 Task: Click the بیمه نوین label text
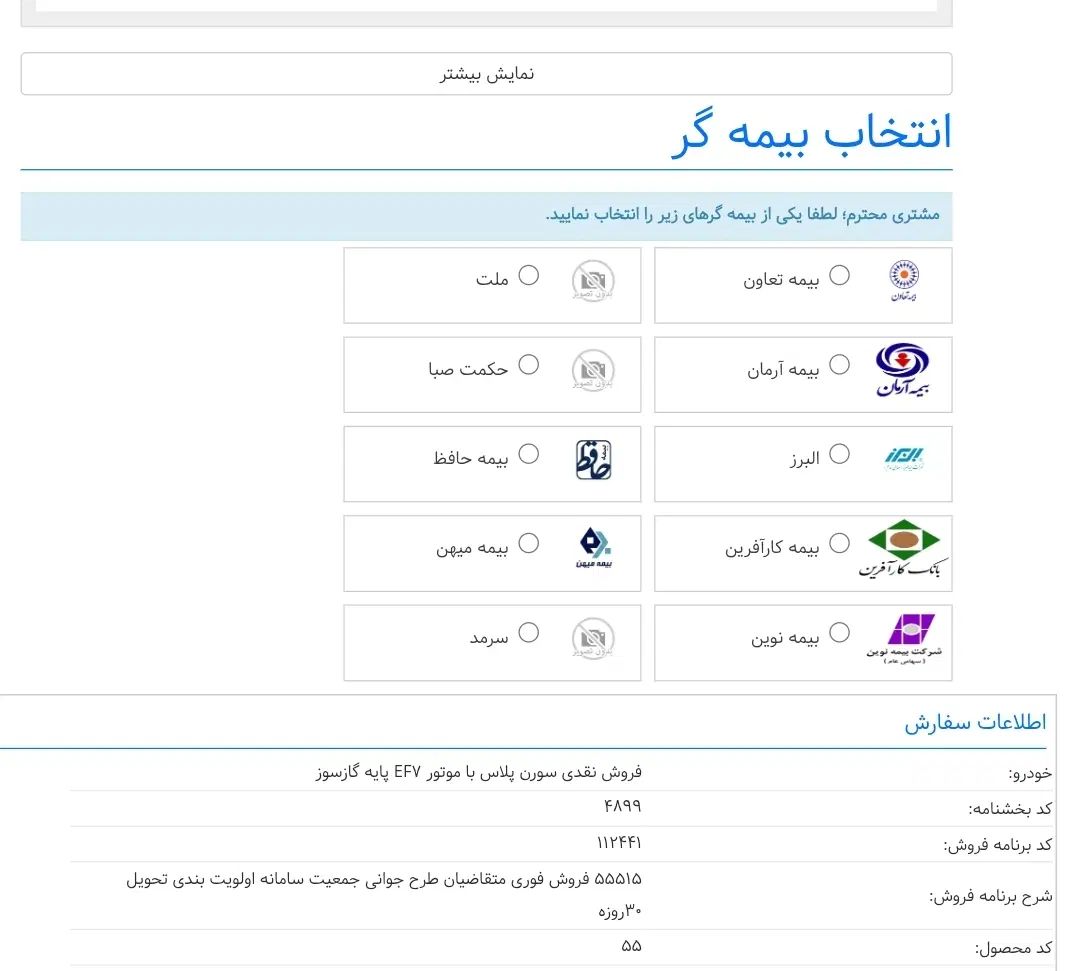(785, 638)
